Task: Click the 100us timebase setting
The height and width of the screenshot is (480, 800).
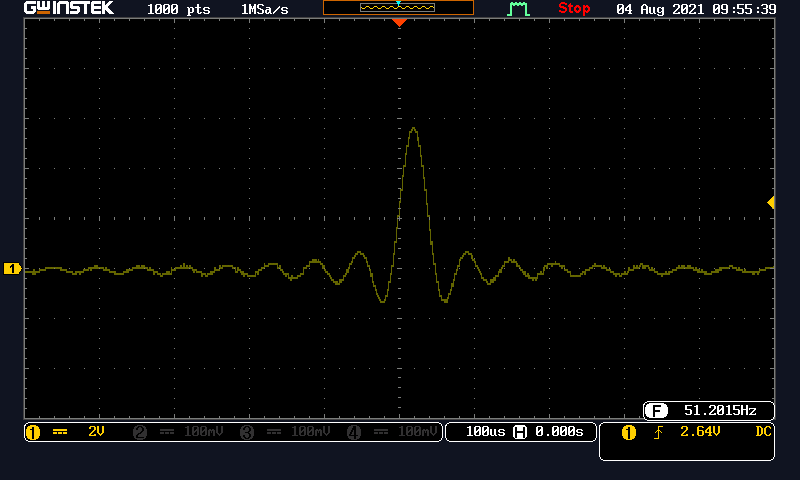Action: 486,432
